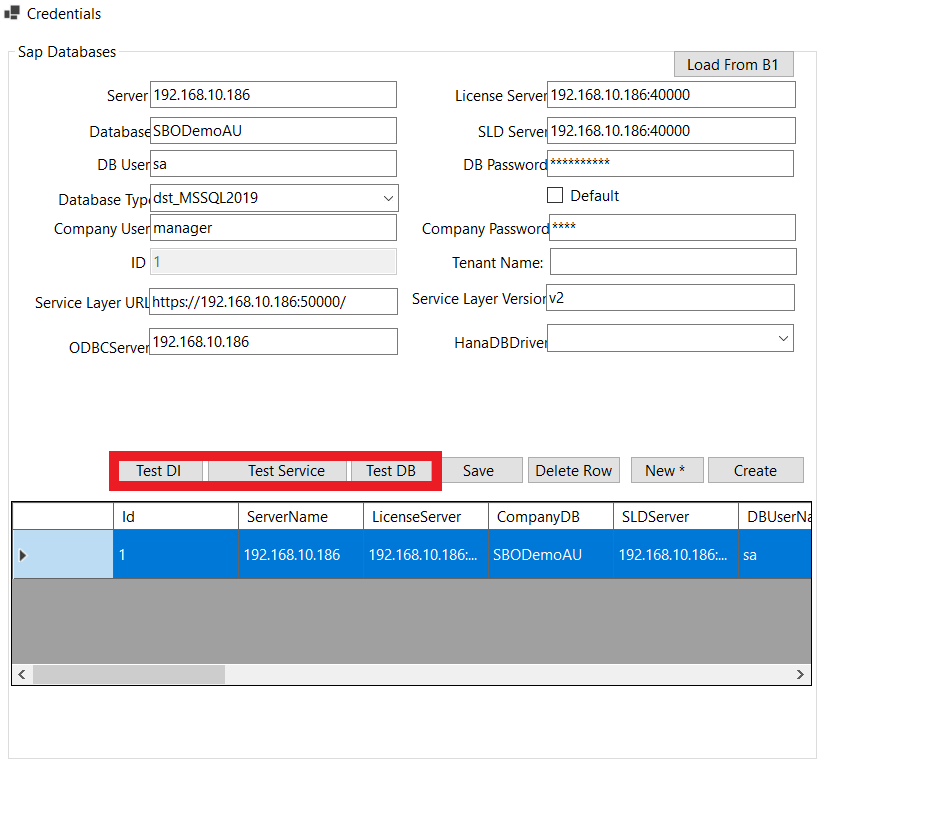This screenshot has width=930, height=816.
Task: Focus the ODBCServer field
Action: click(273, 342)
